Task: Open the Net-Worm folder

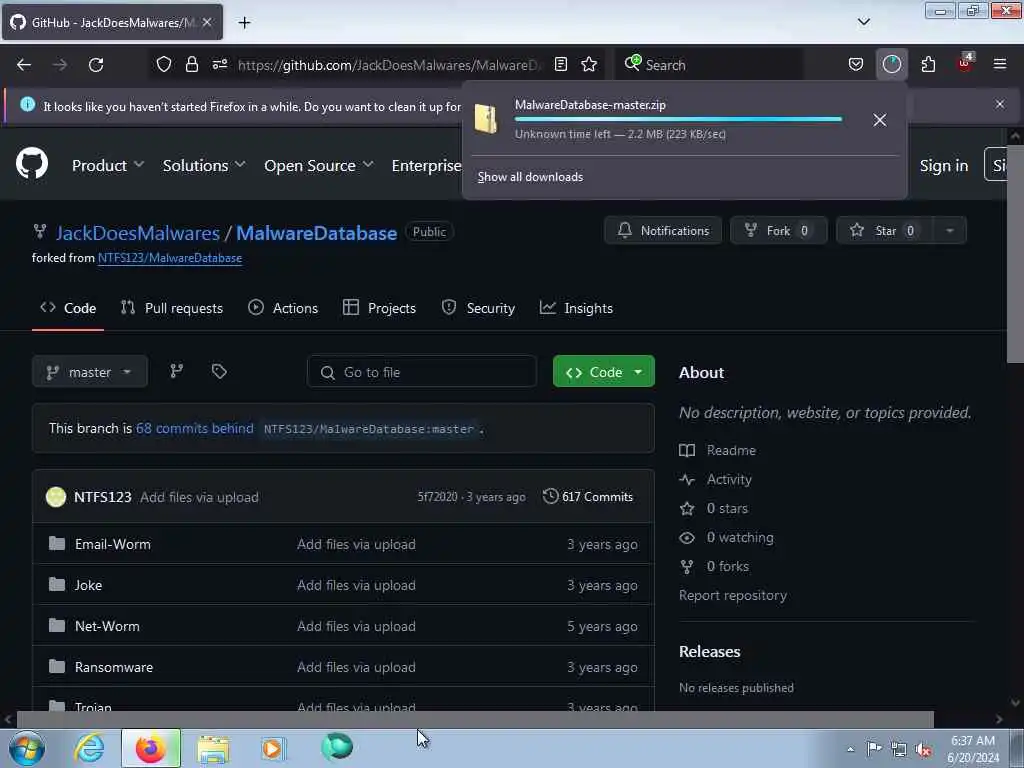Action: pos(107,626)
